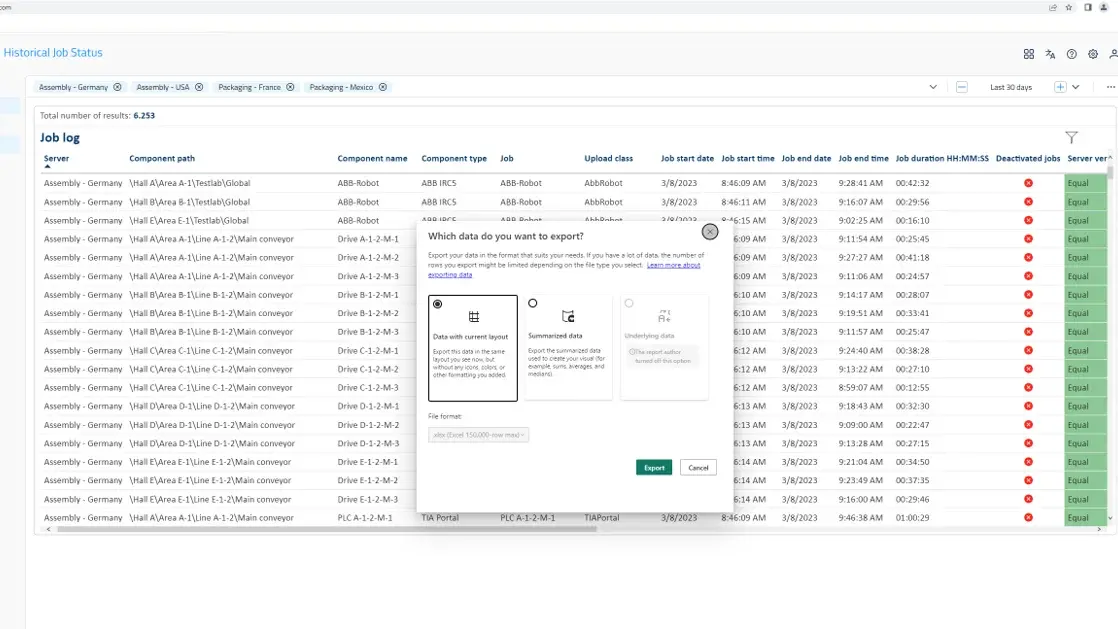Open the settings gear icon
Image resolution: width=1118 pixels, height=629 pixels.
point(1093,54)
